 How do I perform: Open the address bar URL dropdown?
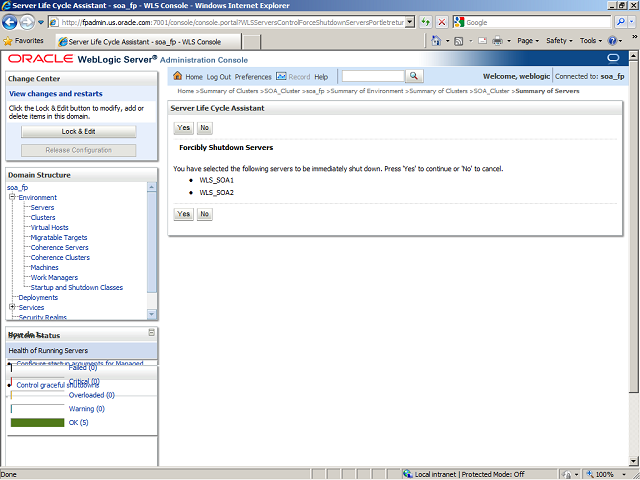(x=410, y=21)
